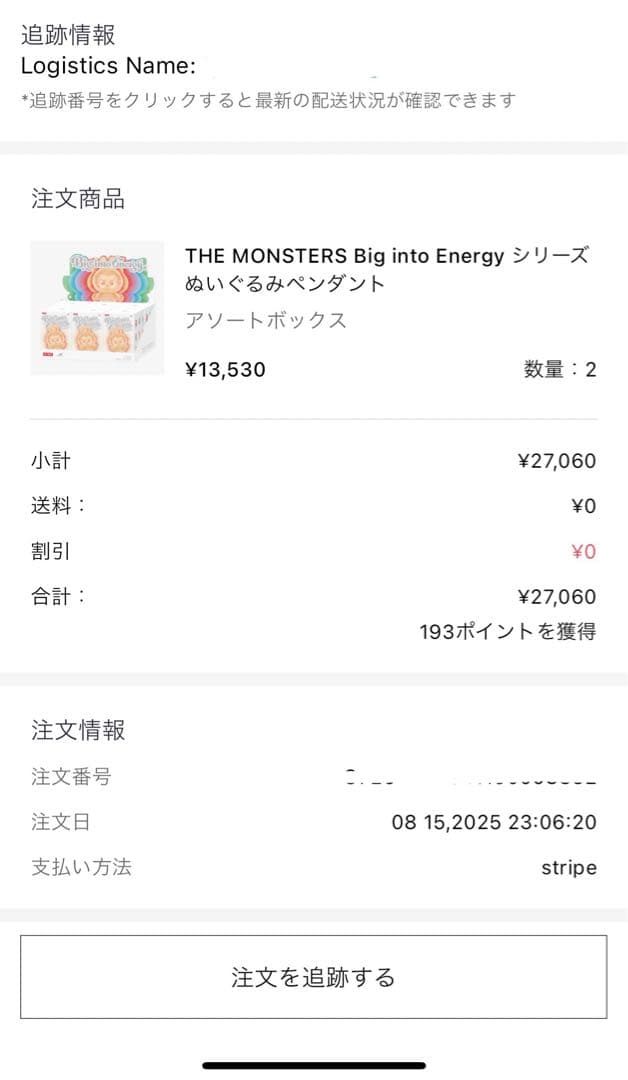Viewport: 628px width, 1080px height.
Task: Select the ¥0 shipping fee value
Action: click(x=585, y=506)
